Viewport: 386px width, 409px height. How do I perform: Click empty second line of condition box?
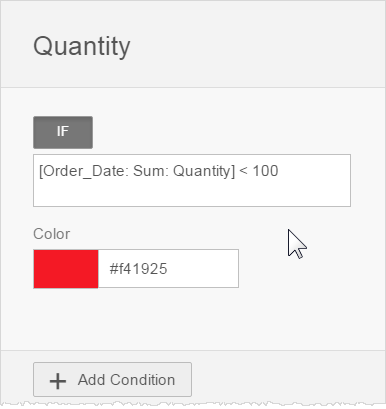pos(192,193)
